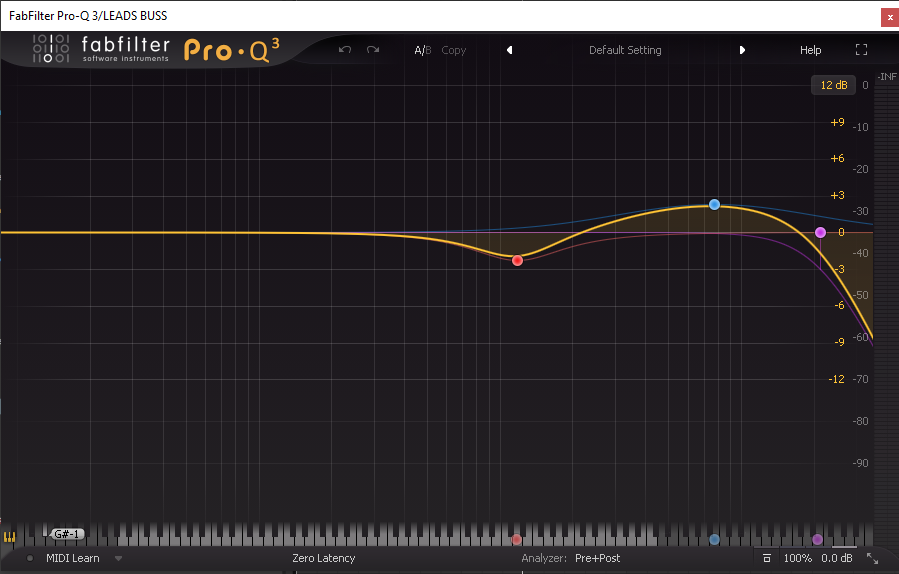Image resolution: width=899 pixels, height=574 pixels.
Task: Toggle the piano display icon
Action: click(10, 537)
